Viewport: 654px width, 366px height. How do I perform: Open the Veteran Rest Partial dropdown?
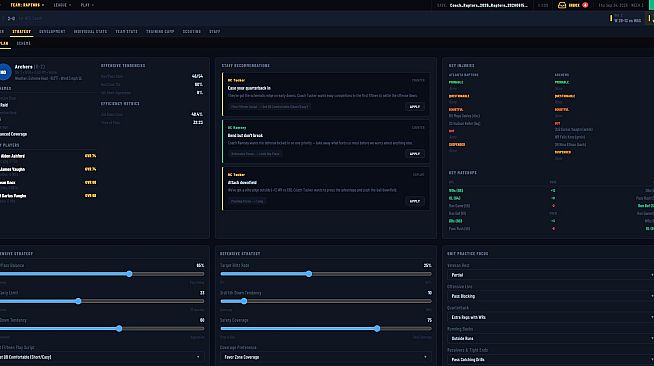[551, 275]
